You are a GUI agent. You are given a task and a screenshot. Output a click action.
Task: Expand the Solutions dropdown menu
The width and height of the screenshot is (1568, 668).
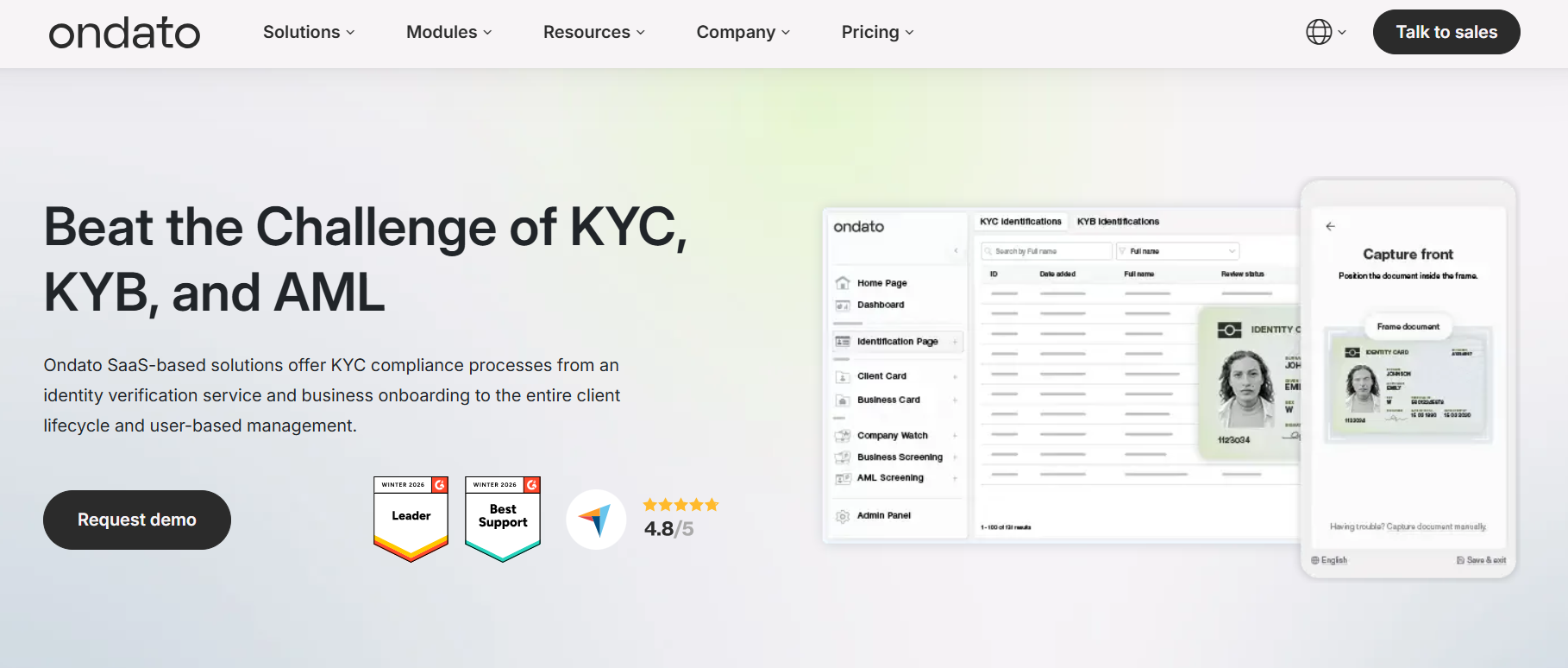309,32
